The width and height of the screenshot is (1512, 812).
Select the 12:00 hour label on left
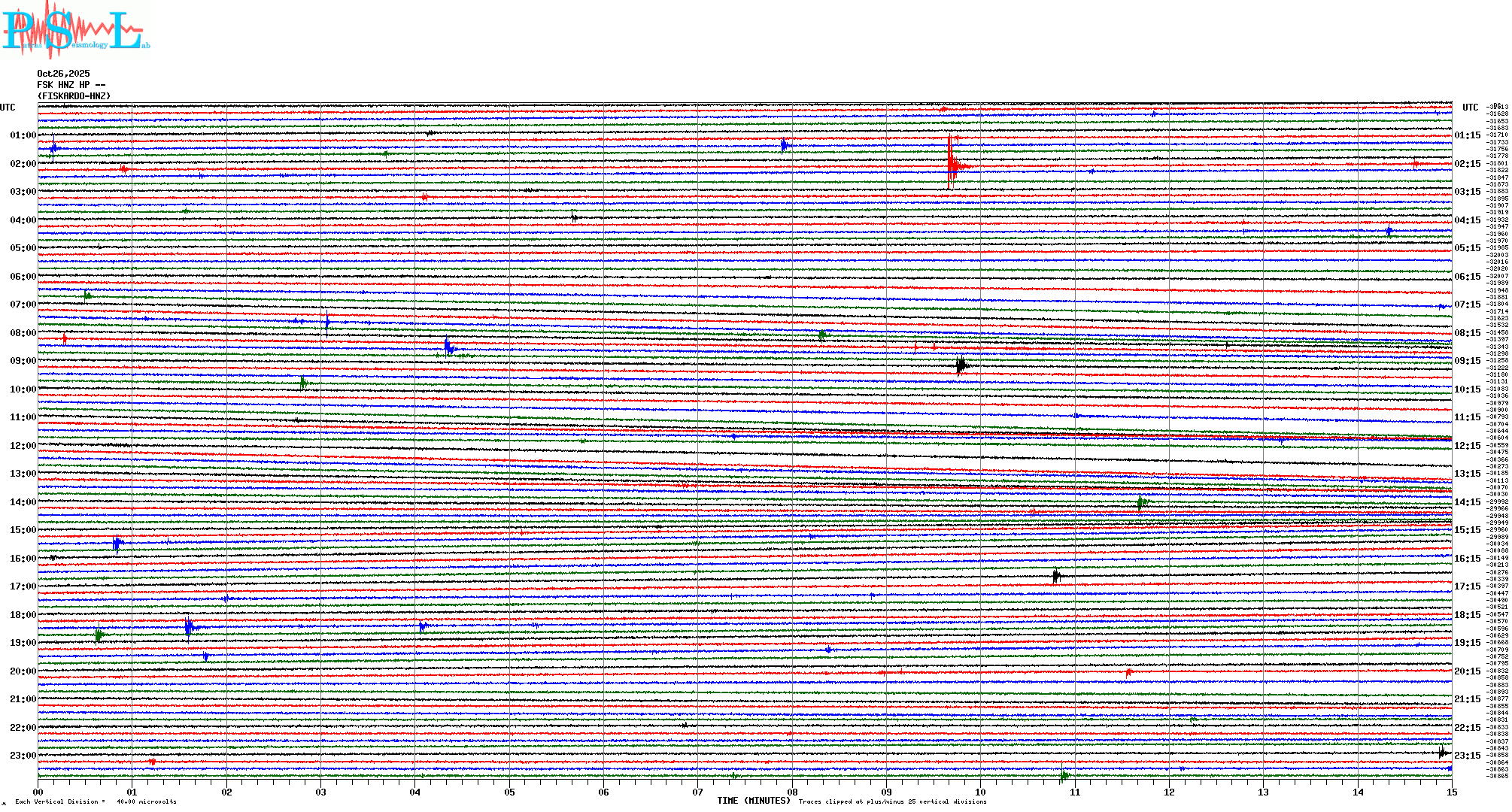23,446
